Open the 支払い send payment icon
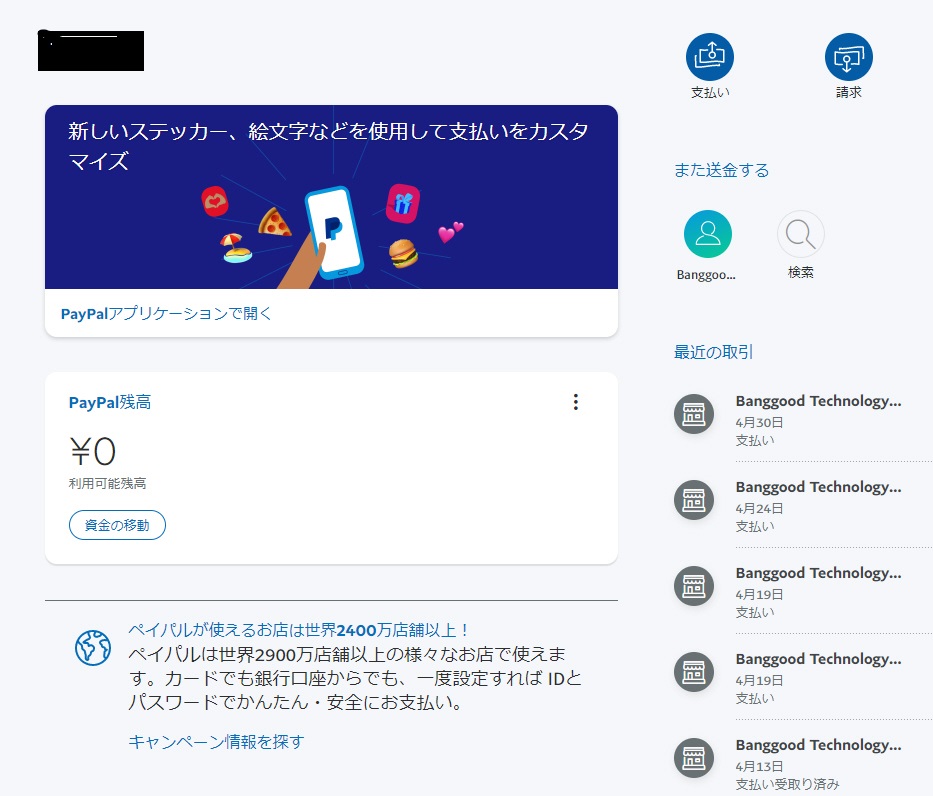The height and width of the screenshot is (796, 933). [x=709, y=57]
